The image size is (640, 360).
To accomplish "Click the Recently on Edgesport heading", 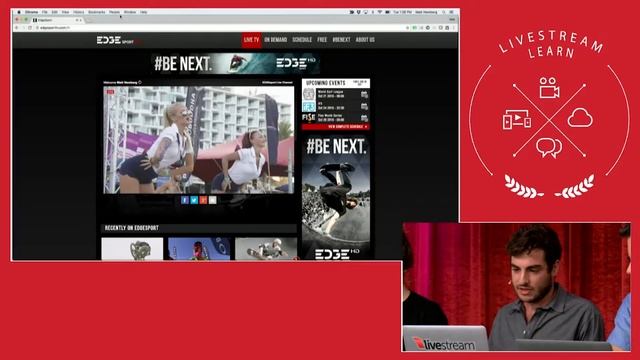I will pos(131,228).
